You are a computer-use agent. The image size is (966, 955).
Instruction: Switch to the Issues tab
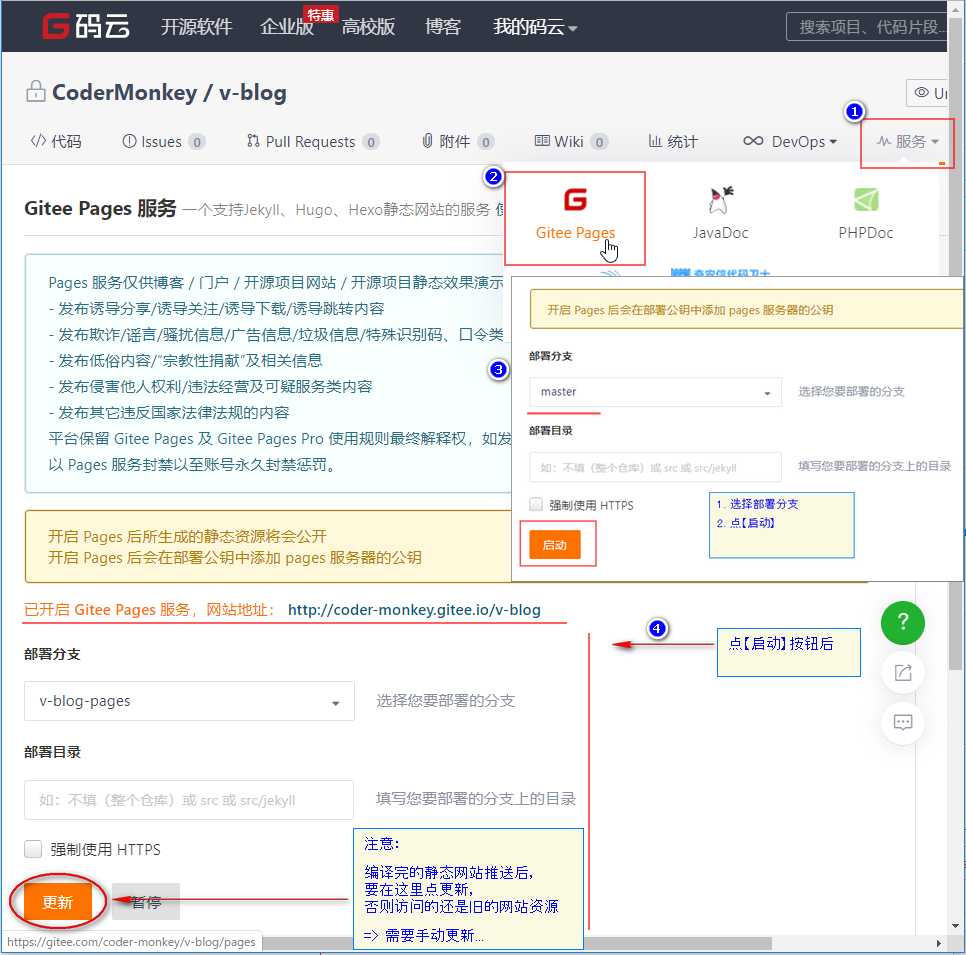point(163,142)
